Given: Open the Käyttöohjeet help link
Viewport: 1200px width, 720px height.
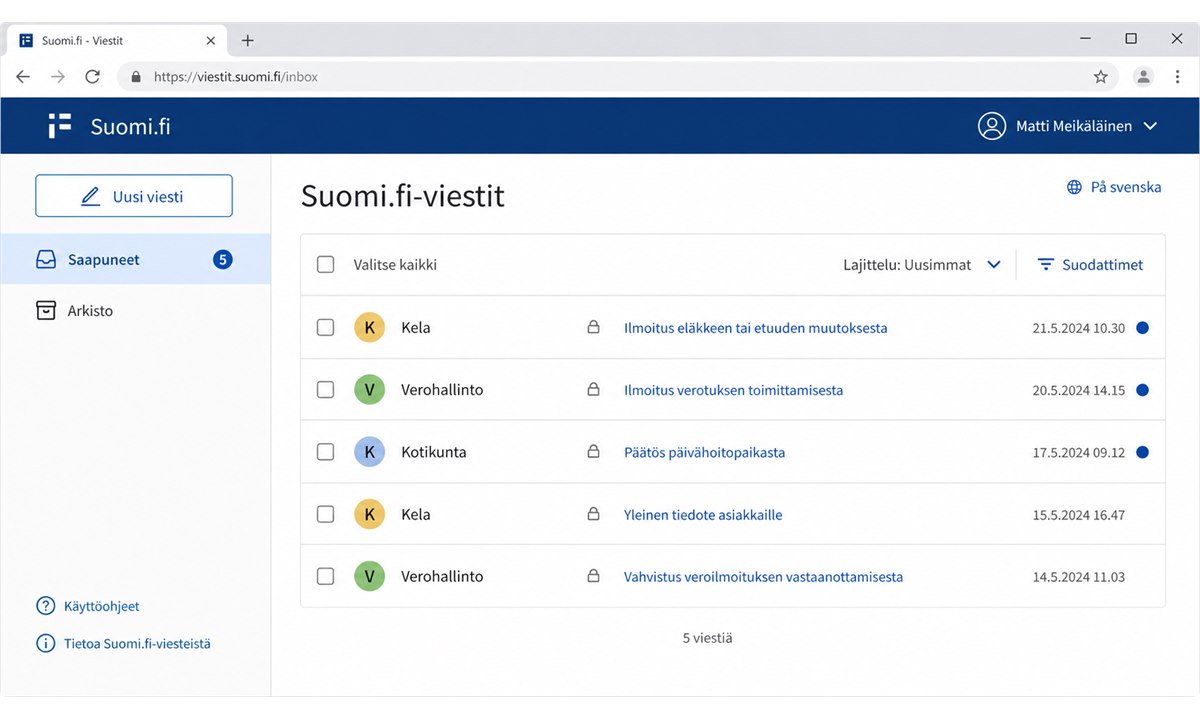Looking at the screenshot, I should pyautogui.click(x=88, y=606).
